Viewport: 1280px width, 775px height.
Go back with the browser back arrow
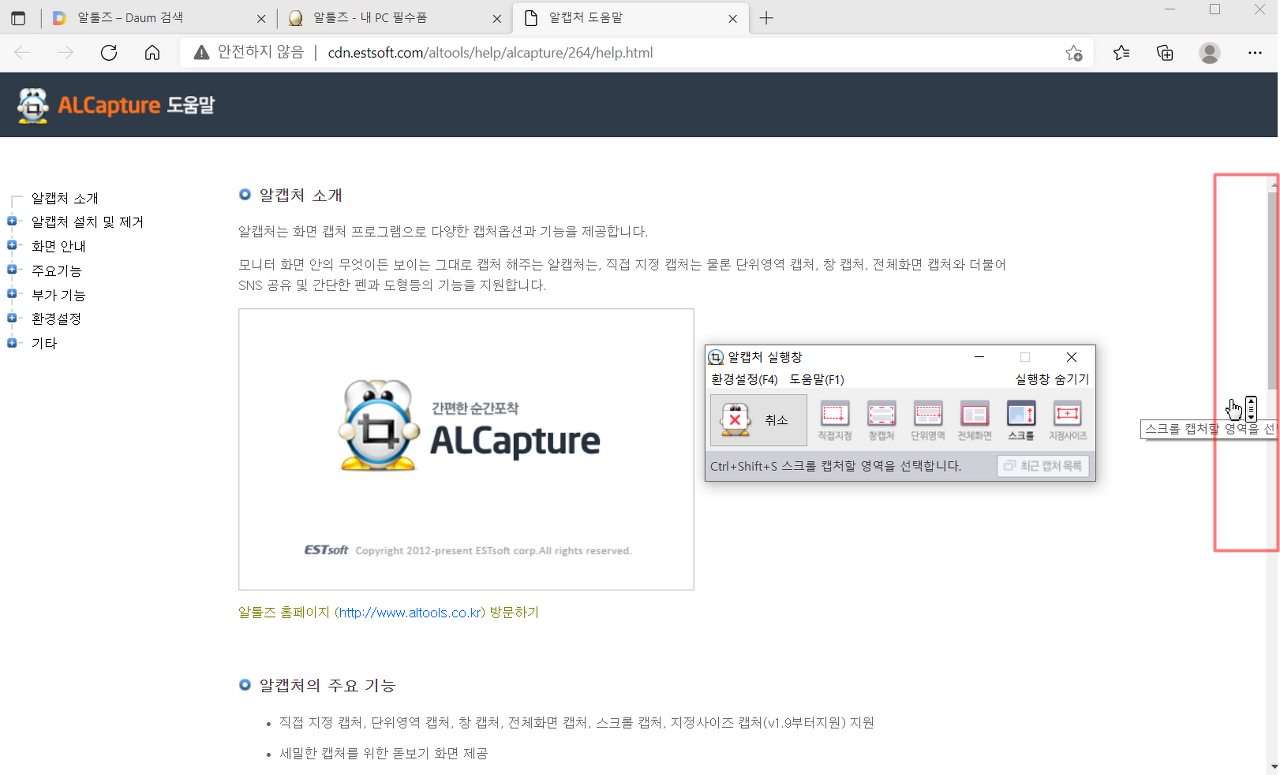coord(22,53)
